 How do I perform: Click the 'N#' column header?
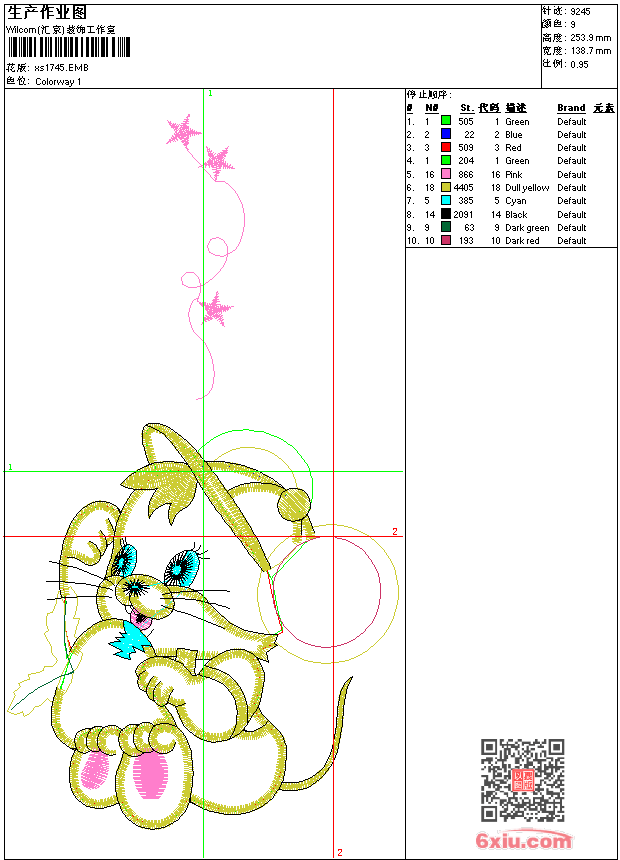point(432,108)
